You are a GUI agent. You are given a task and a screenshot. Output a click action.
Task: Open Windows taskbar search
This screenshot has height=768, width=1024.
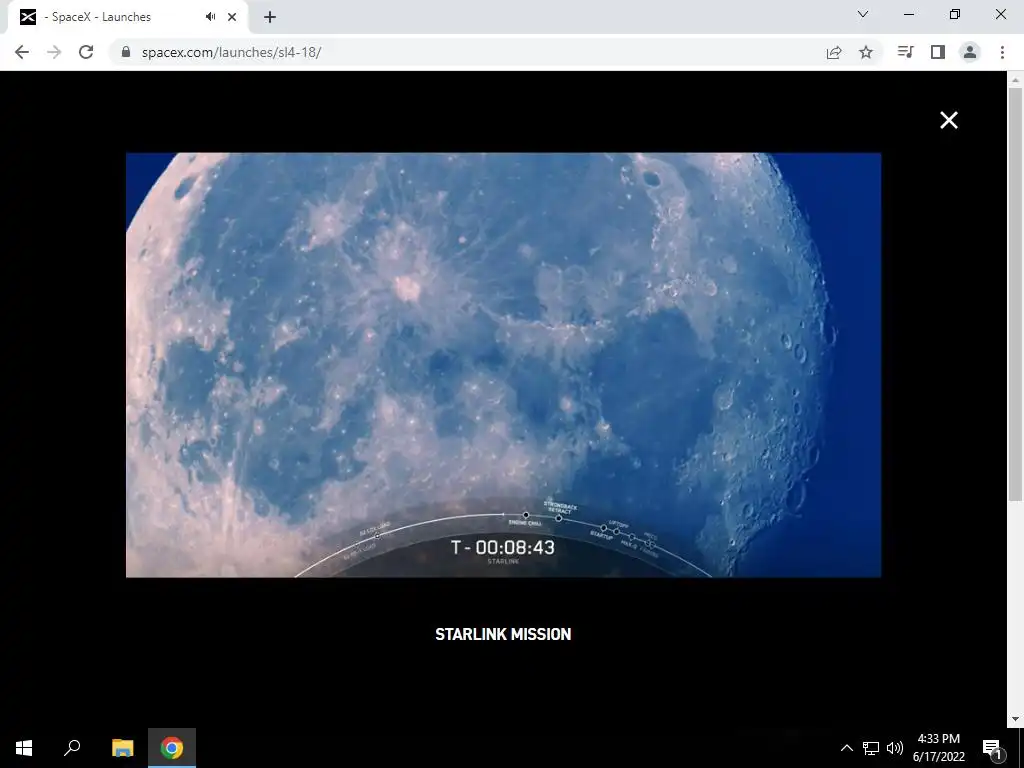pyautogui.click(x=72, y=748)
